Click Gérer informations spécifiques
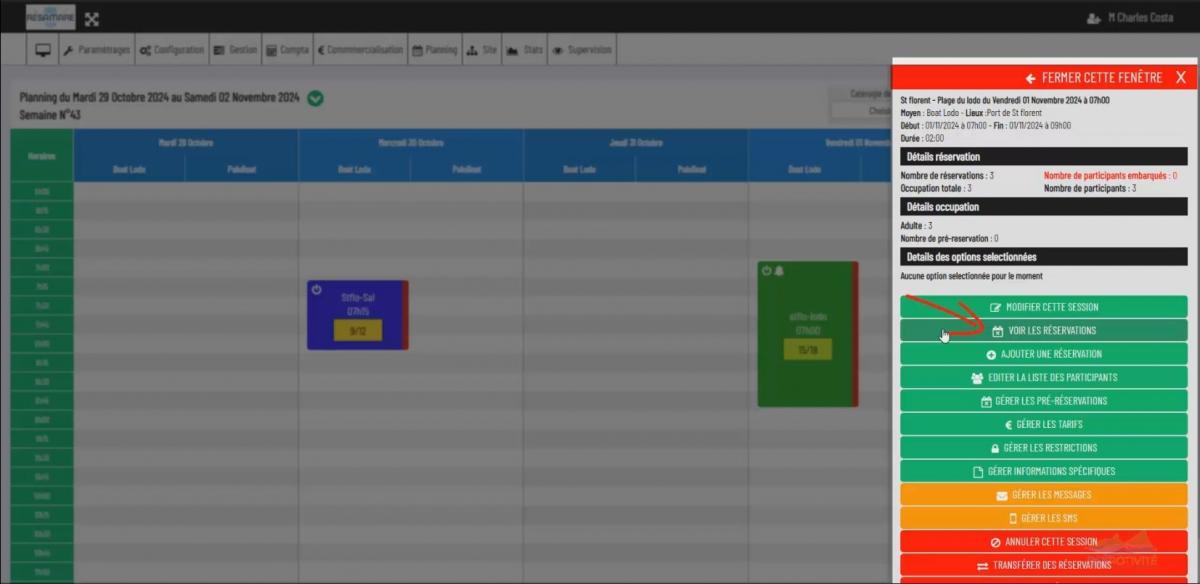 pyautogui.click(x=1044, y=471)
